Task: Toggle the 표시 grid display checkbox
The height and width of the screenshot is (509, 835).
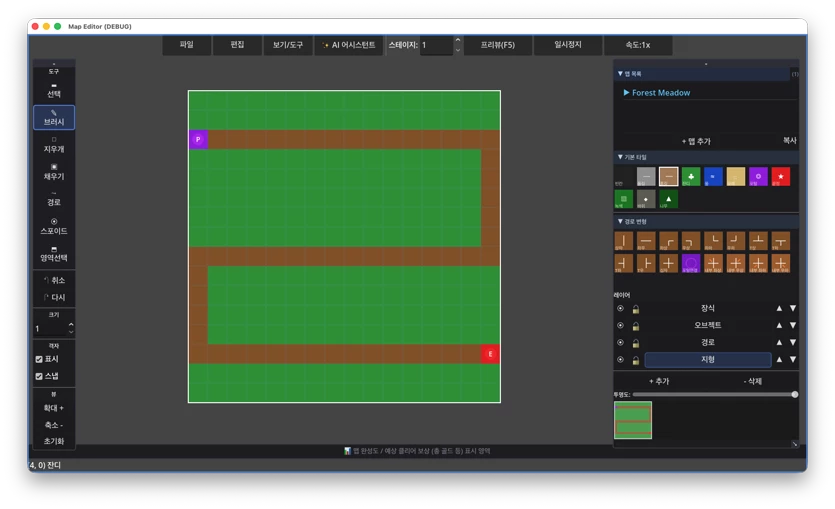Action: (x=39, y=359)
